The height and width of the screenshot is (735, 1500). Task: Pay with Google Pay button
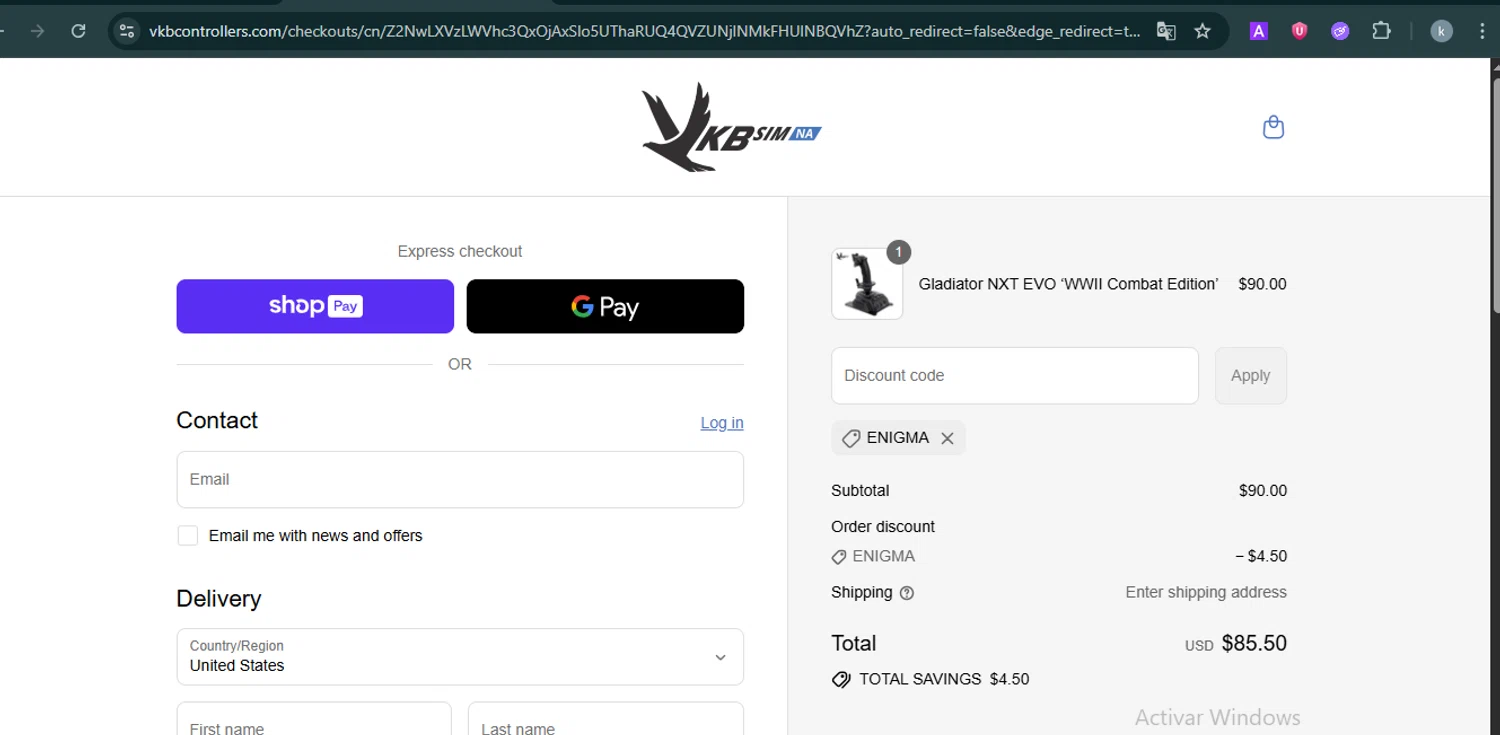(x=605, y=306)
